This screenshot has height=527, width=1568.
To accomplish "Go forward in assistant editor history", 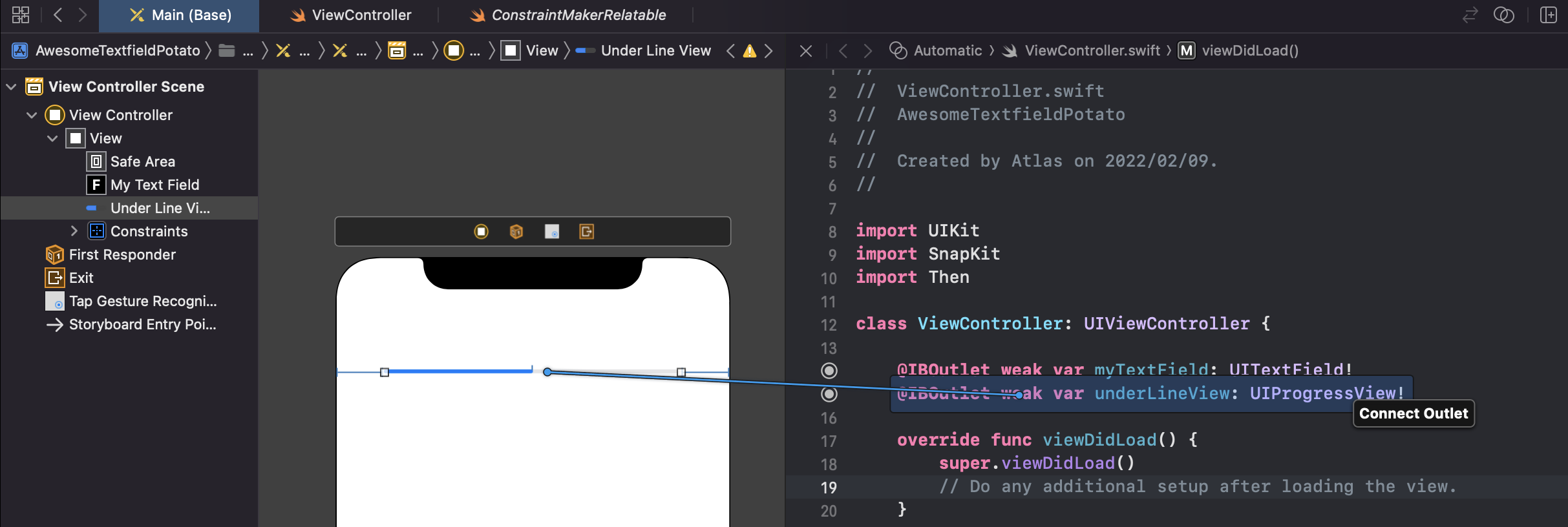I will (x=868, y=50).
